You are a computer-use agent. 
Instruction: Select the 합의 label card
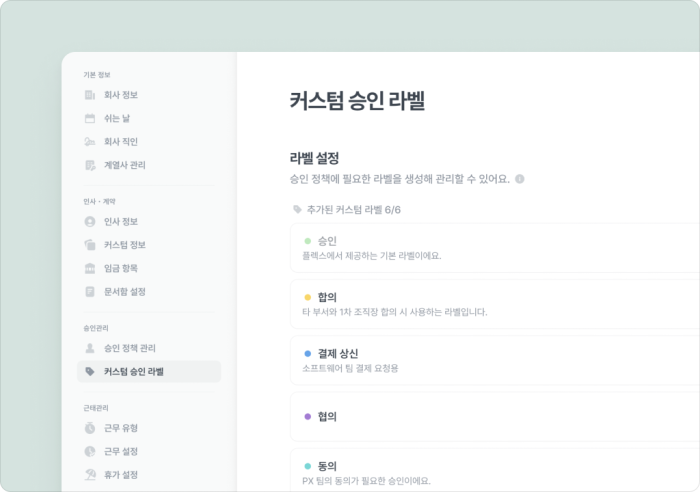pos(495,304)
